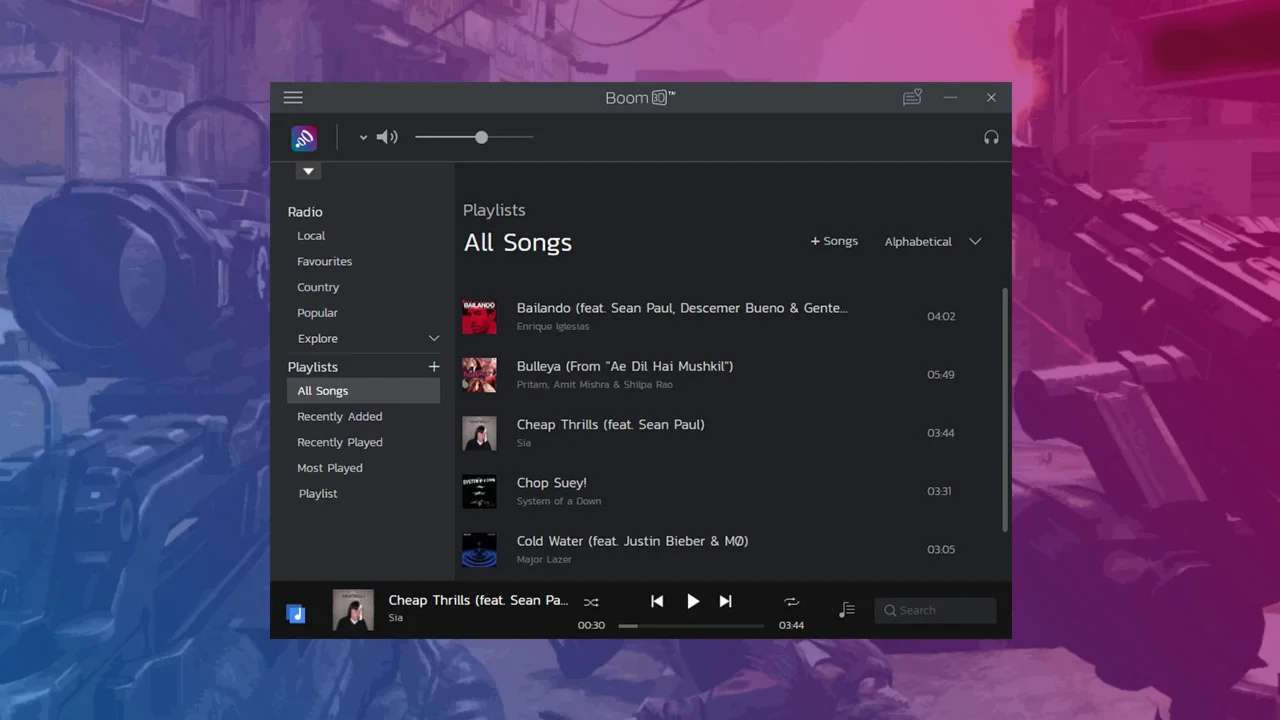Click the "03:05" duration of Cold Water
Image resolution: width=1280 pixels, height=720 pixels.
(x=941, y=550)
